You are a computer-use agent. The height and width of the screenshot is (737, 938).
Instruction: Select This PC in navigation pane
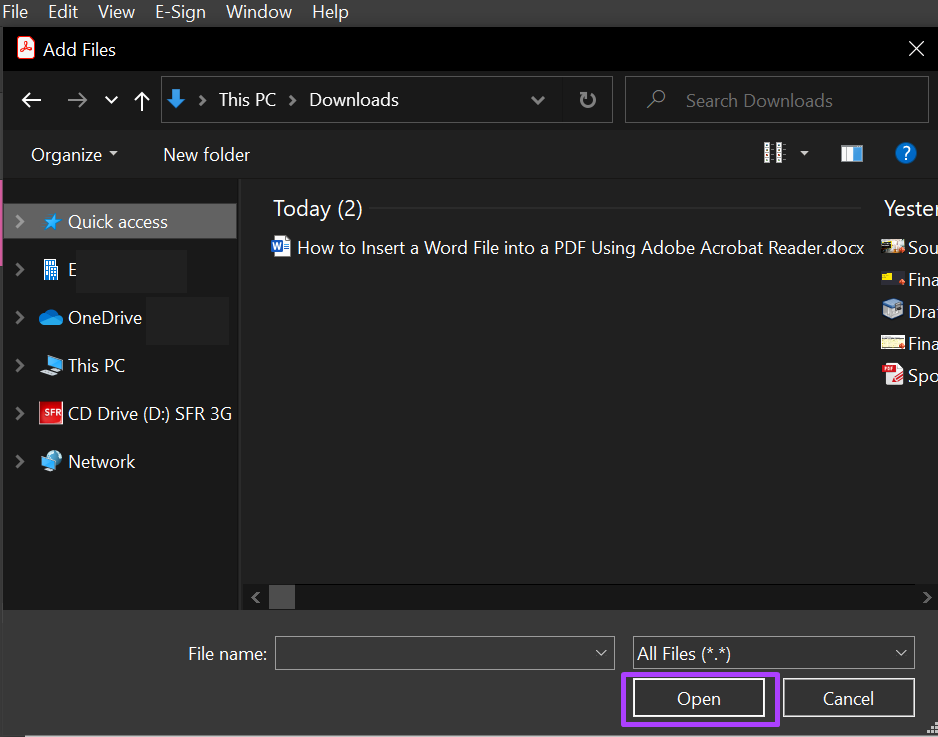pyautogui.click(x=96, y=366)
